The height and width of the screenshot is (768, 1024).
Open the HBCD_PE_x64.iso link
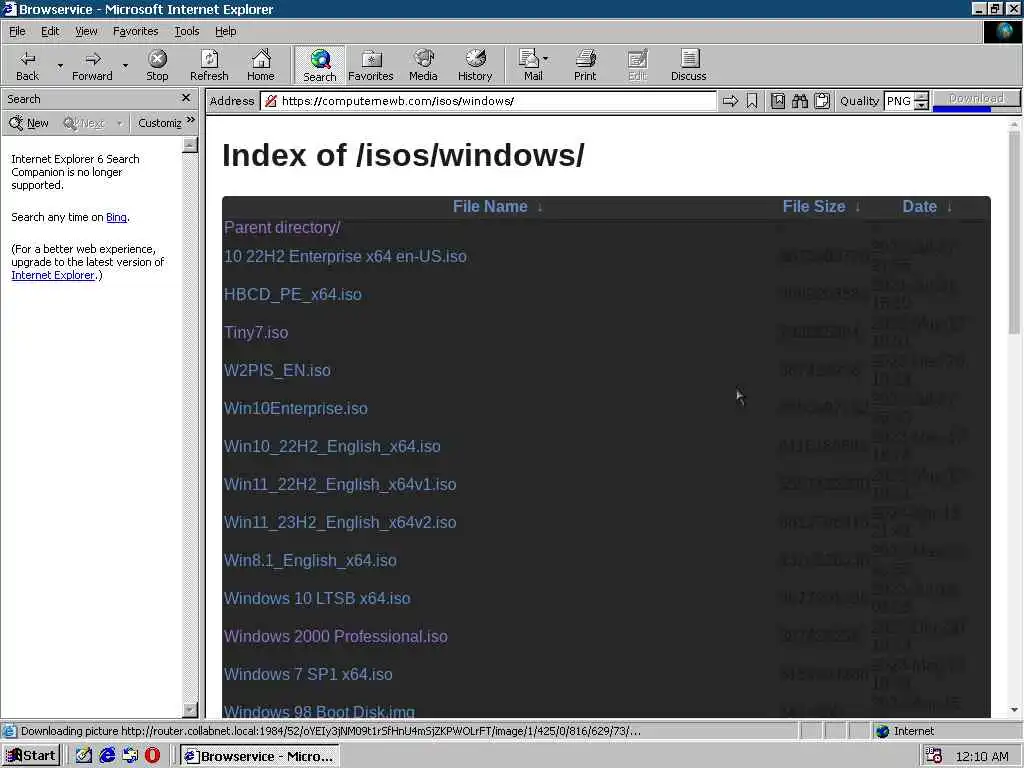pos(293,294)
